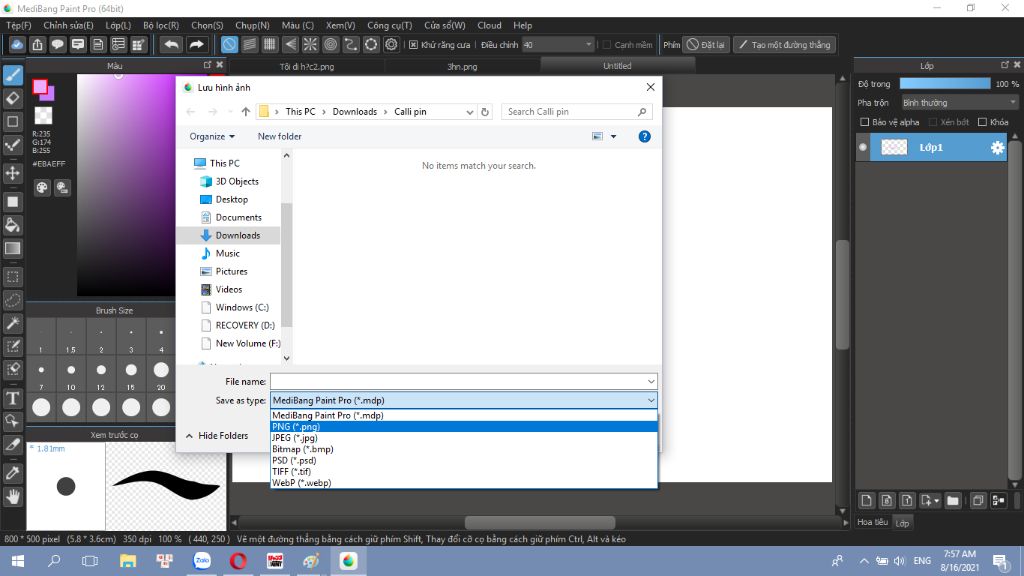Select the Text tool
This screenshot has width=1024, height=576.
point(13,398)
